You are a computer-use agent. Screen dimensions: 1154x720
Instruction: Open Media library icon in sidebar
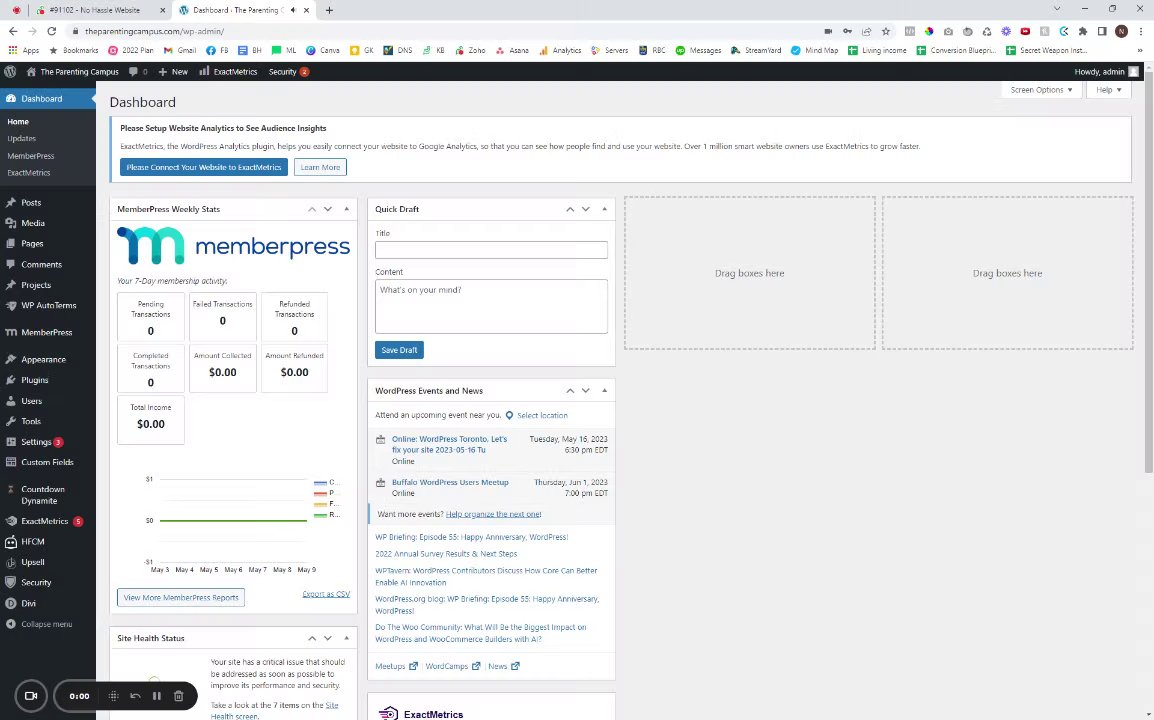10,223
